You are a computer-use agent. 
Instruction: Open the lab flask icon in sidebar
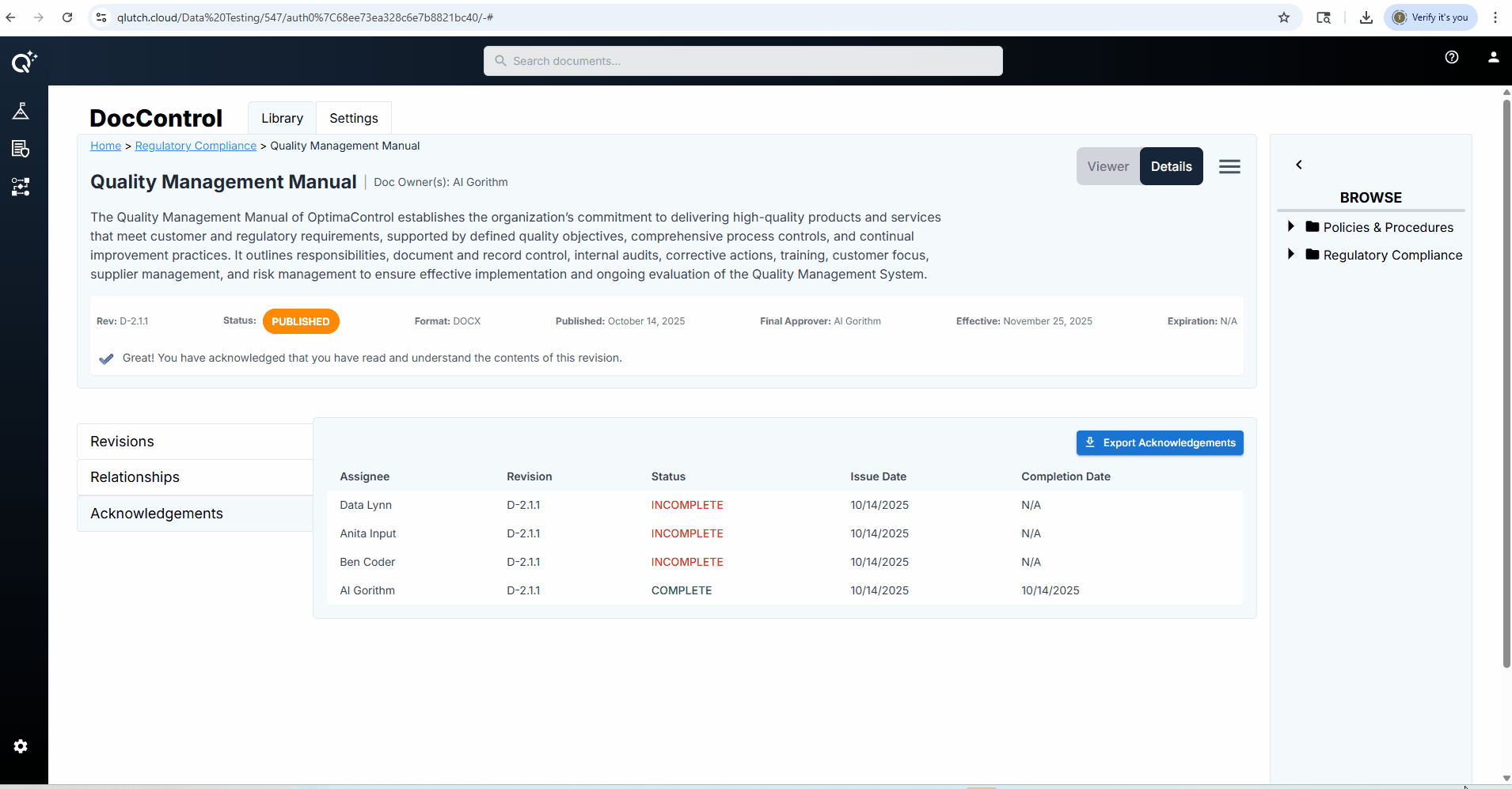pyautogui.click(x=21, y=111)
